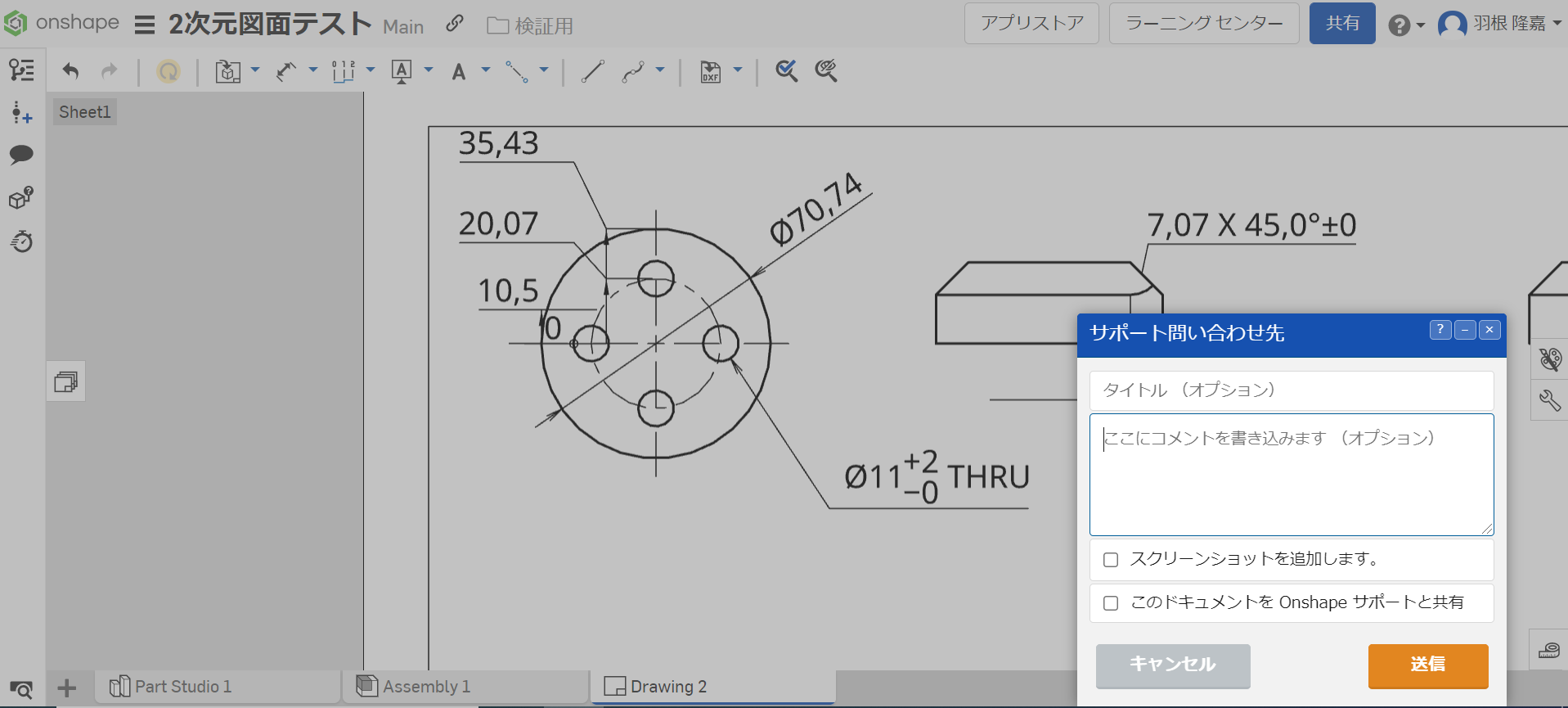The image size is (1568, 708).
Task: Click the 10,5 dimension text
Action: pos(508,291)
